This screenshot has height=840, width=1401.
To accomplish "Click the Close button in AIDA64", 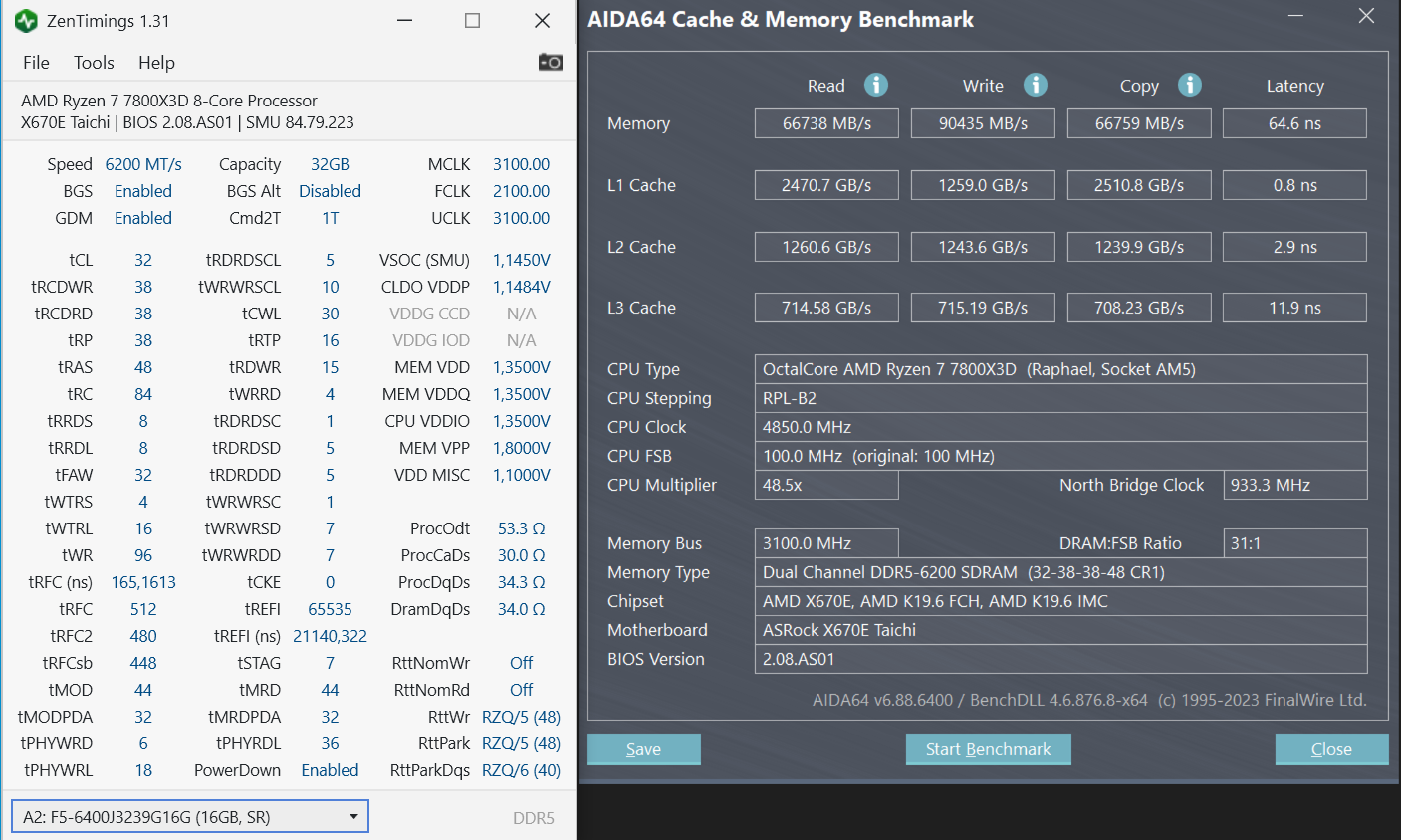I will coord(1332,749).
